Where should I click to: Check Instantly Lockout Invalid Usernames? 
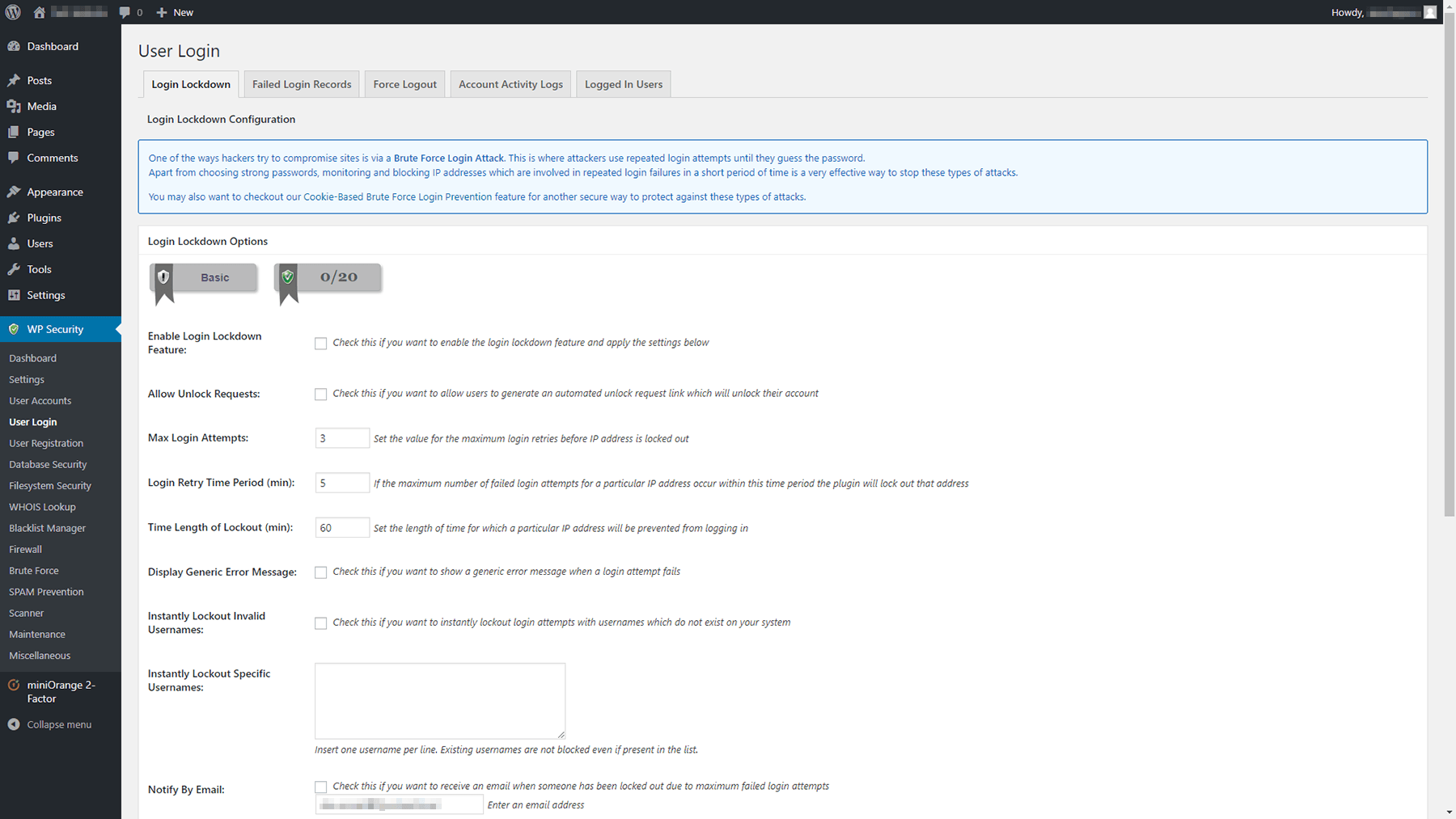point(321,623)
